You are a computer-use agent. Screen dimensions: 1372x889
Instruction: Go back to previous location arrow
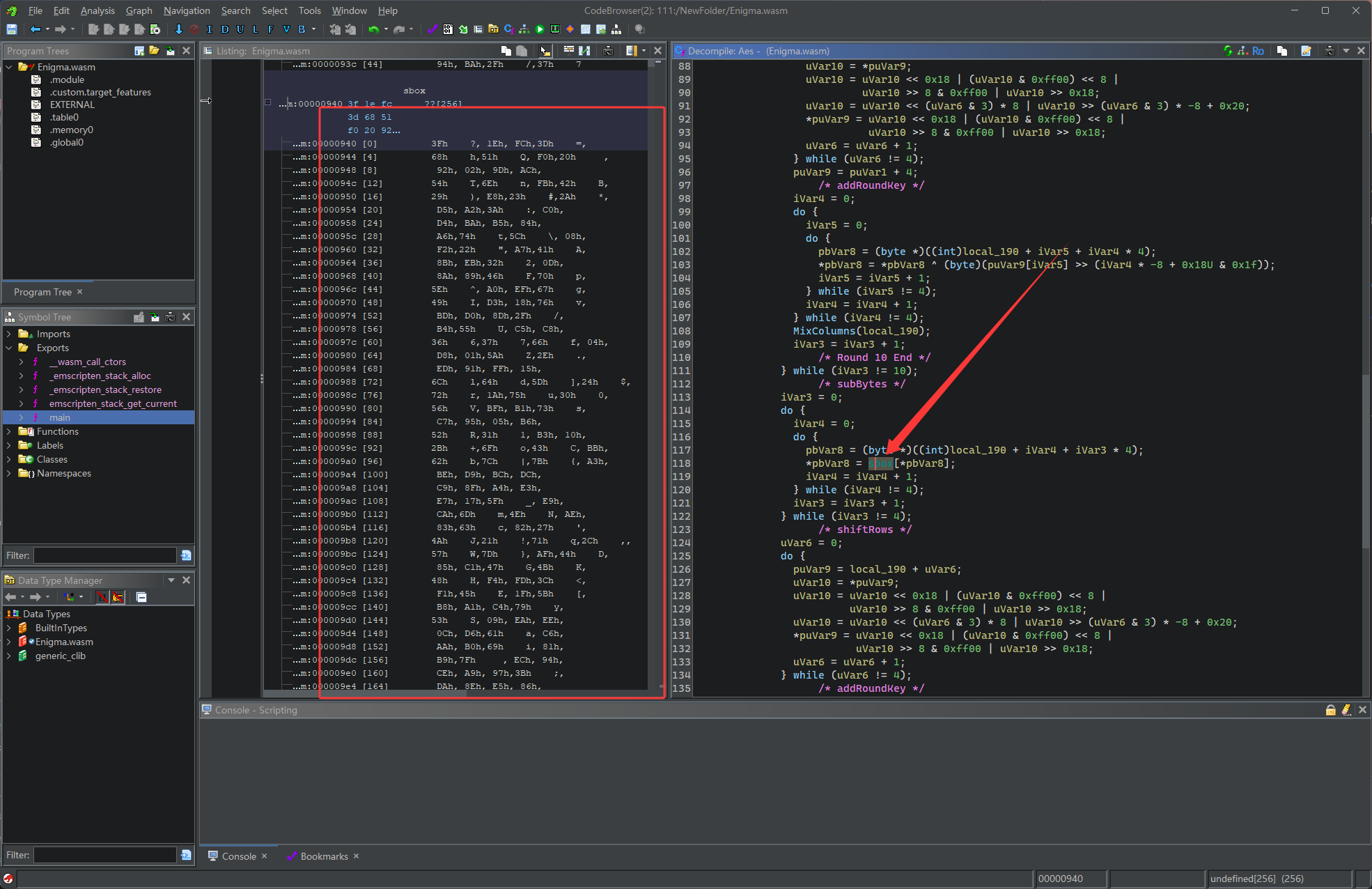pyautogui.click(x=36, y=29)
